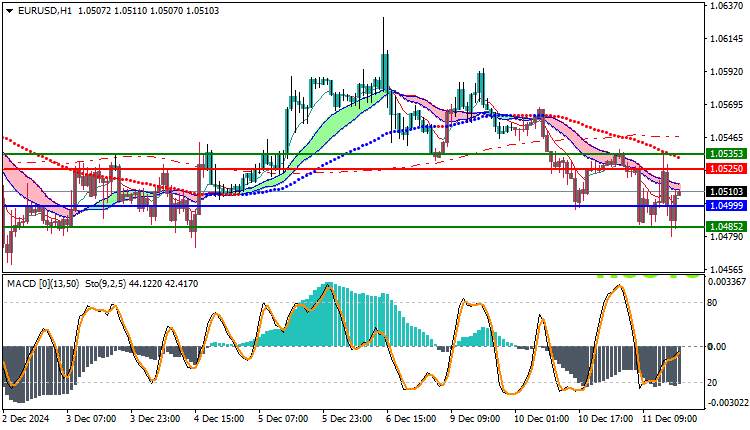Click the blue 1.04999 price level label
750x430 pixels.
[727, 206]
